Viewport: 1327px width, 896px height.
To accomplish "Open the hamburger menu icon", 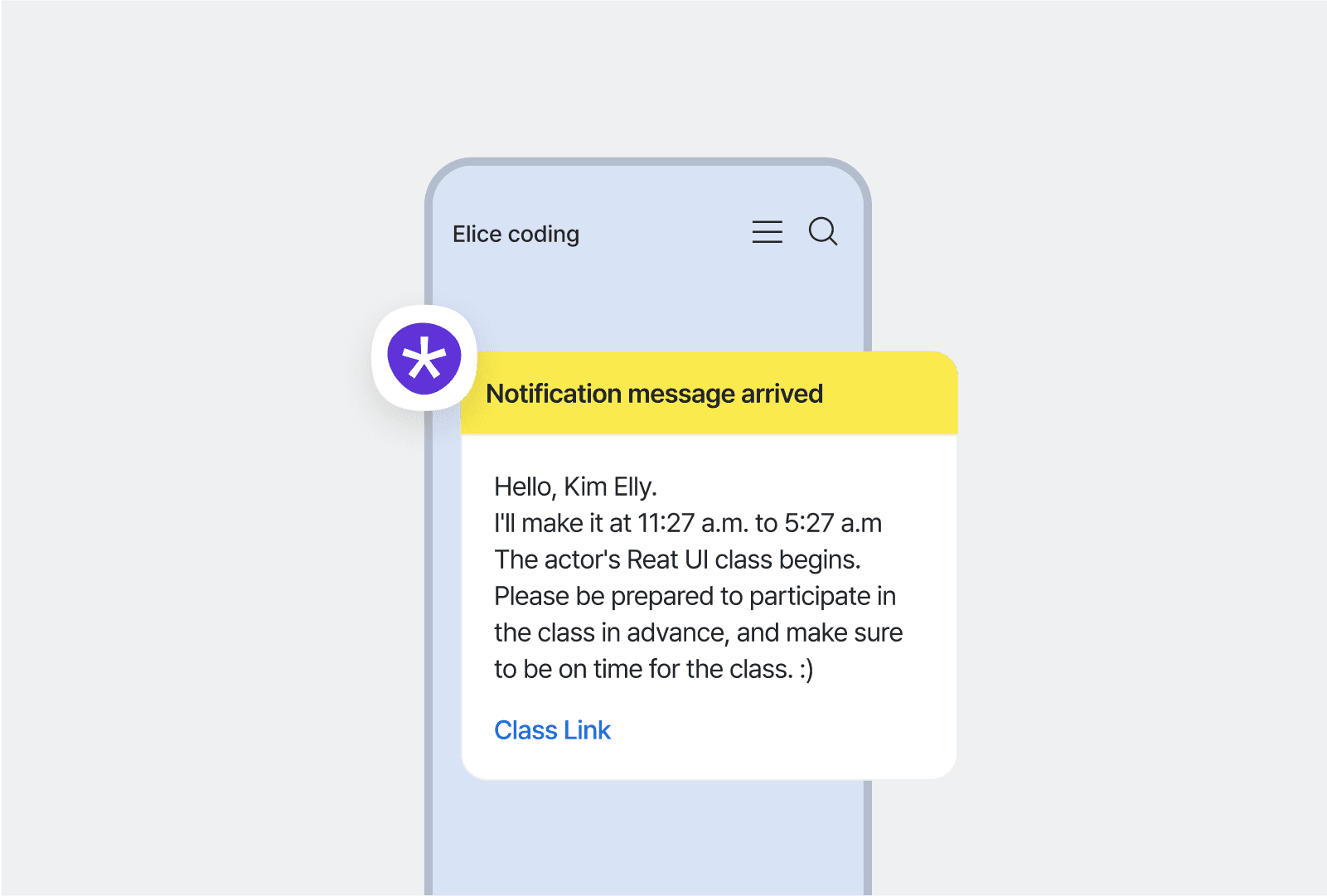I will [x=767, y=232].
